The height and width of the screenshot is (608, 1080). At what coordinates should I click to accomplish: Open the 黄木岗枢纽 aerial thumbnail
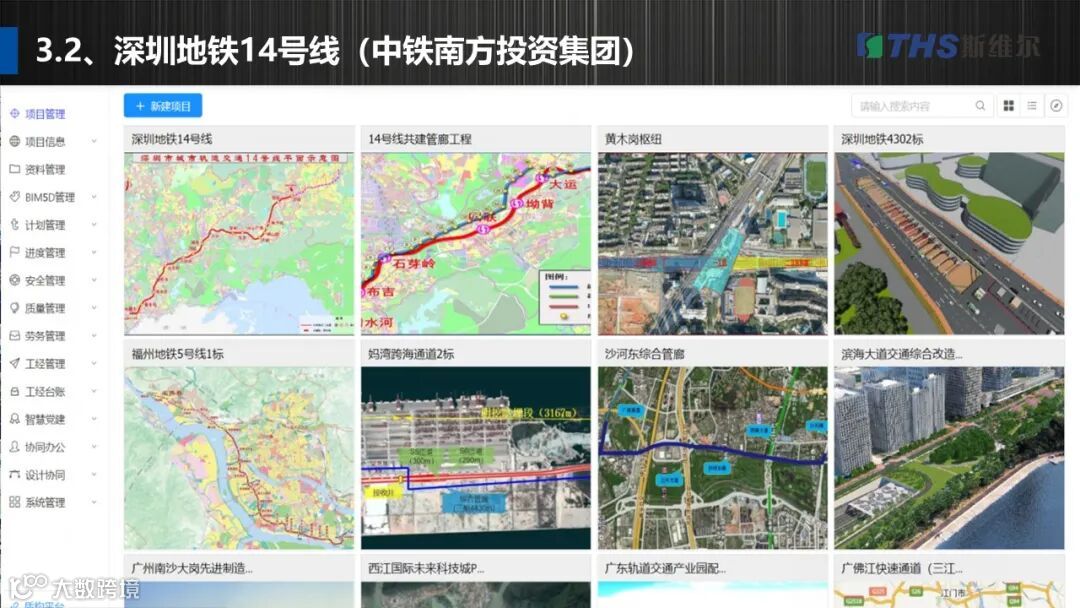pyautogui.click(x=713, y=244)
